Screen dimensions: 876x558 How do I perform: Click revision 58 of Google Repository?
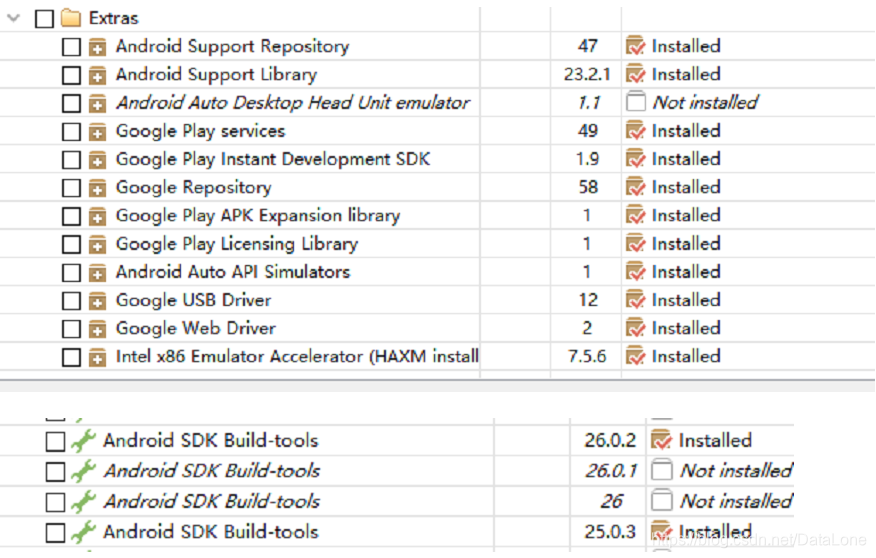pyautogui.click(x=588, y=187)
